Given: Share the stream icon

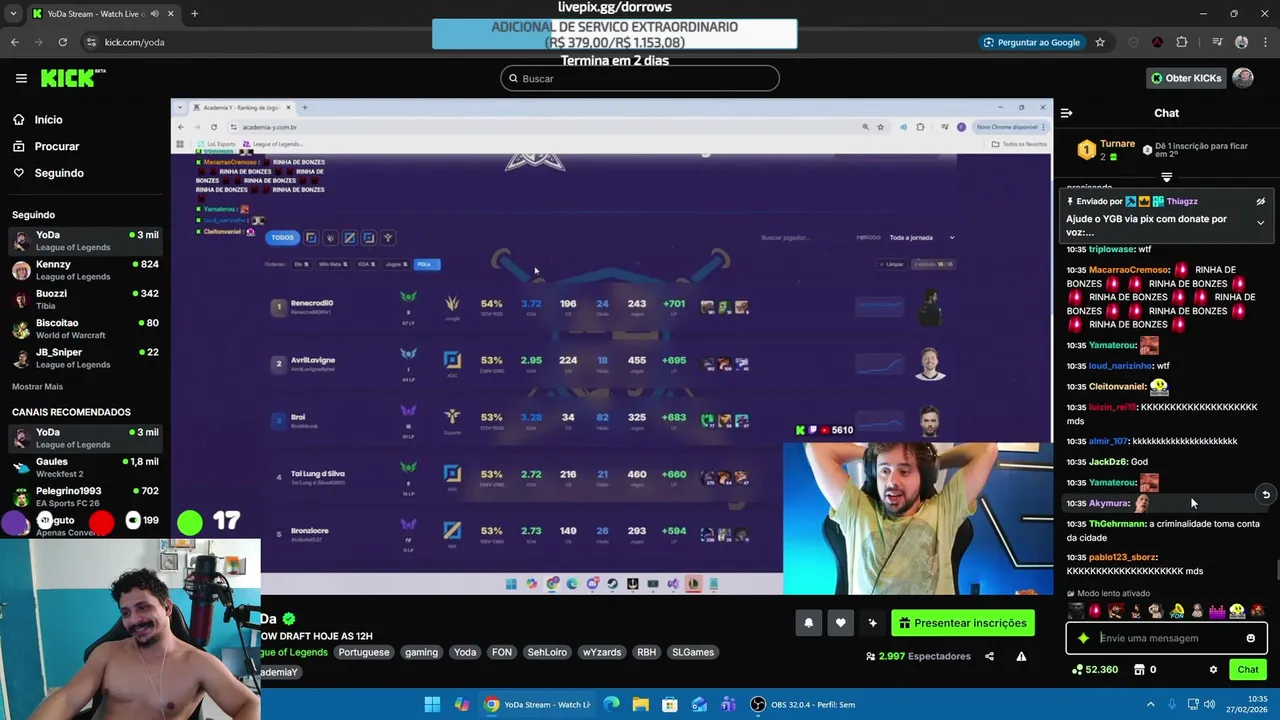Looking at the screenshot, I should tap(989, 656).
